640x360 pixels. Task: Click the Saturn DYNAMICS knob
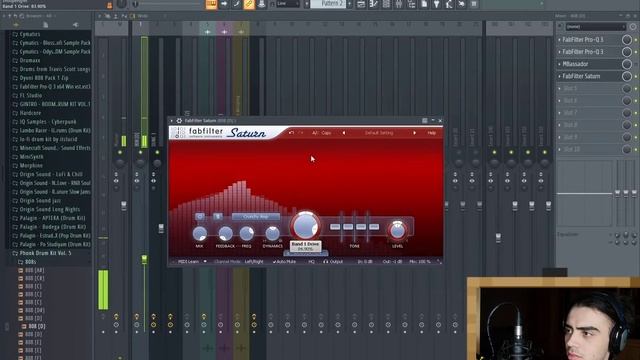(x=272, y=233)
